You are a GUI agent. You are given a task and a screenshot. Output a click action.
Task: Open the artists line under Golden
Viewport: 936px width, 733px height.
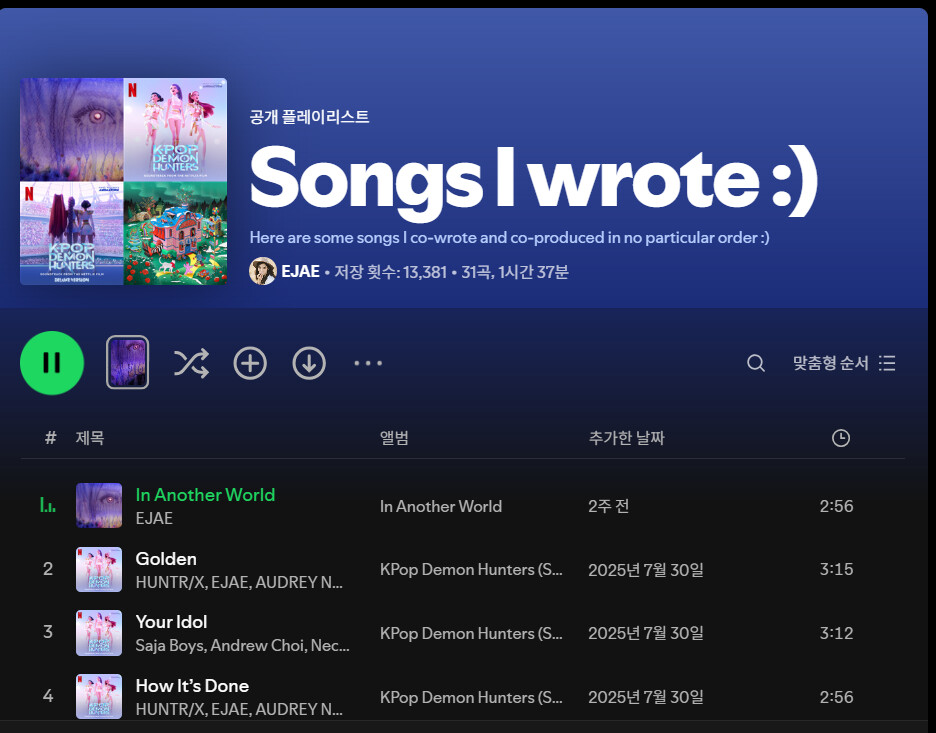(239, 582)
